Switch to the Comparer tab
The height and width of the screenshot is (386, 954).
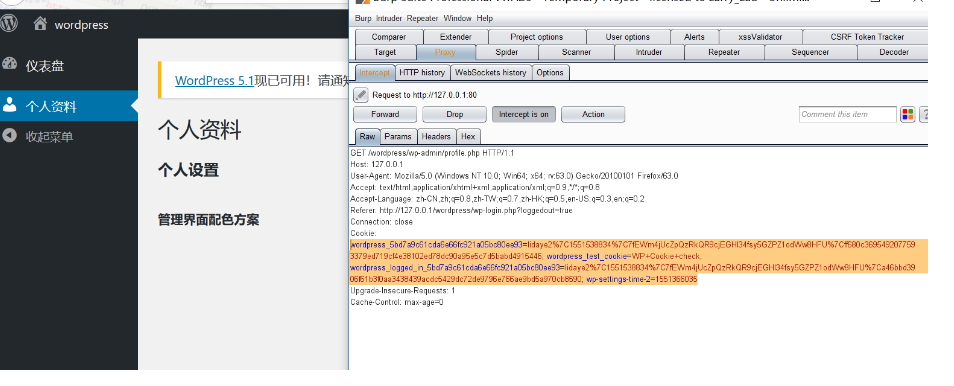389,37
